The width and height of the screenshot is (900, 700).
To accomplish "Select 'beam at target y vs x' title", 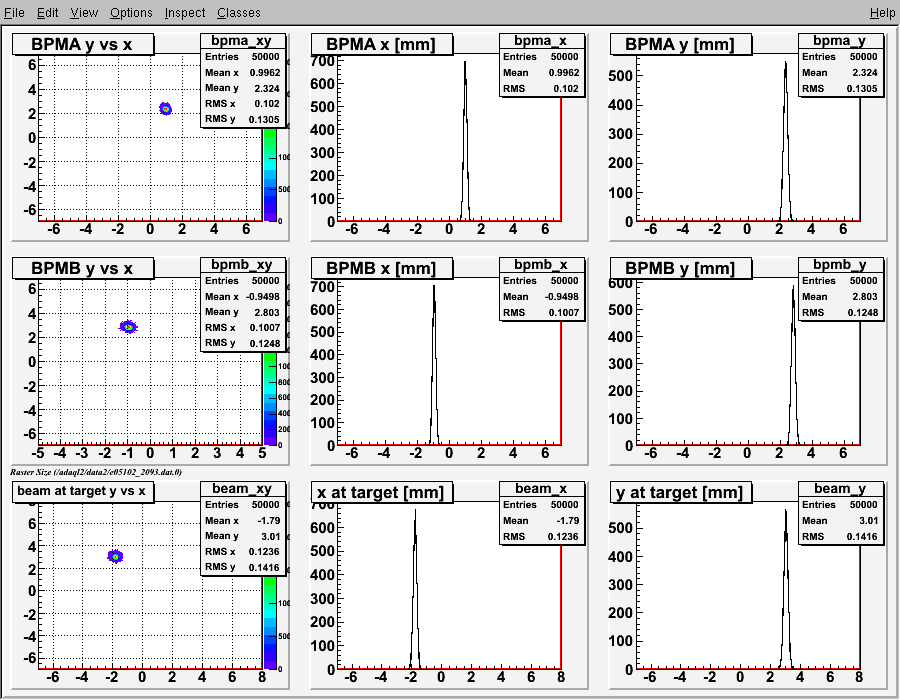I will click(83, 492).
